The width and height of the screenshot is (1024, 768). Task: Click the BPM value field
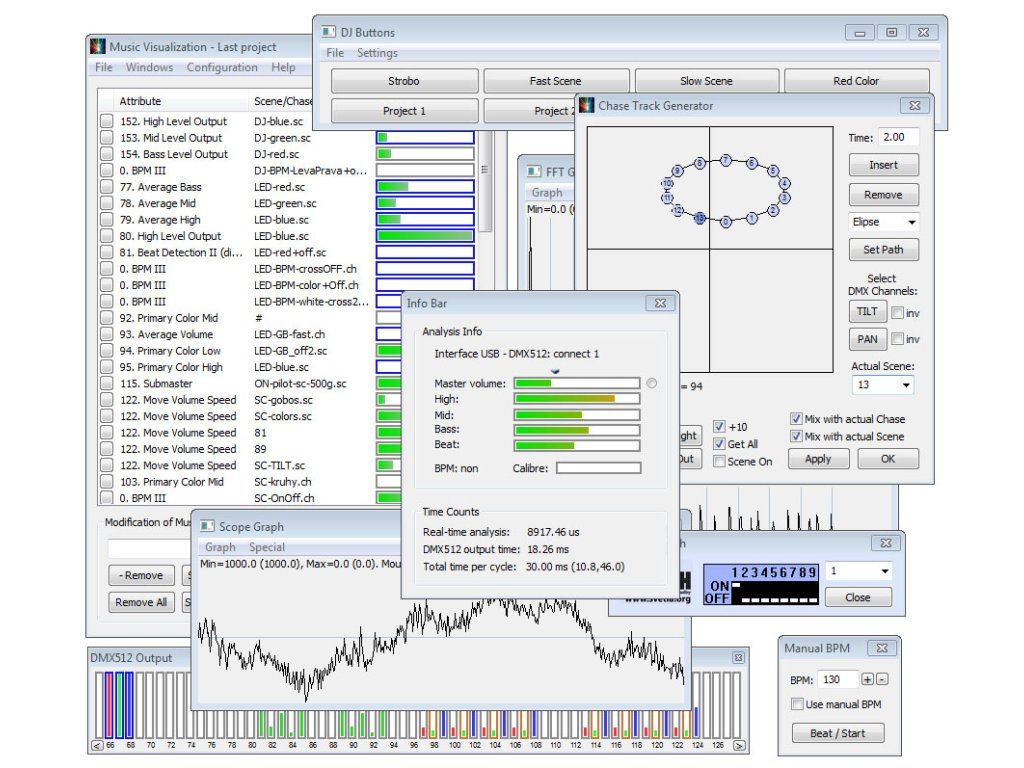pos(838,679)
